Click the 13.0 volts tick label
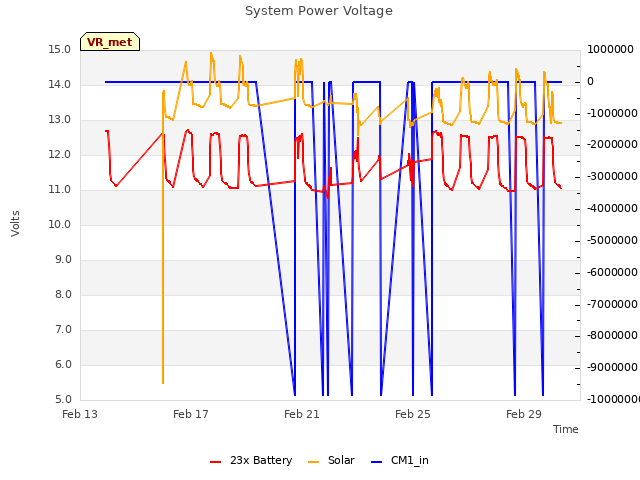The width and height of the screenshot is (640, 480). (x=60, y=120)
